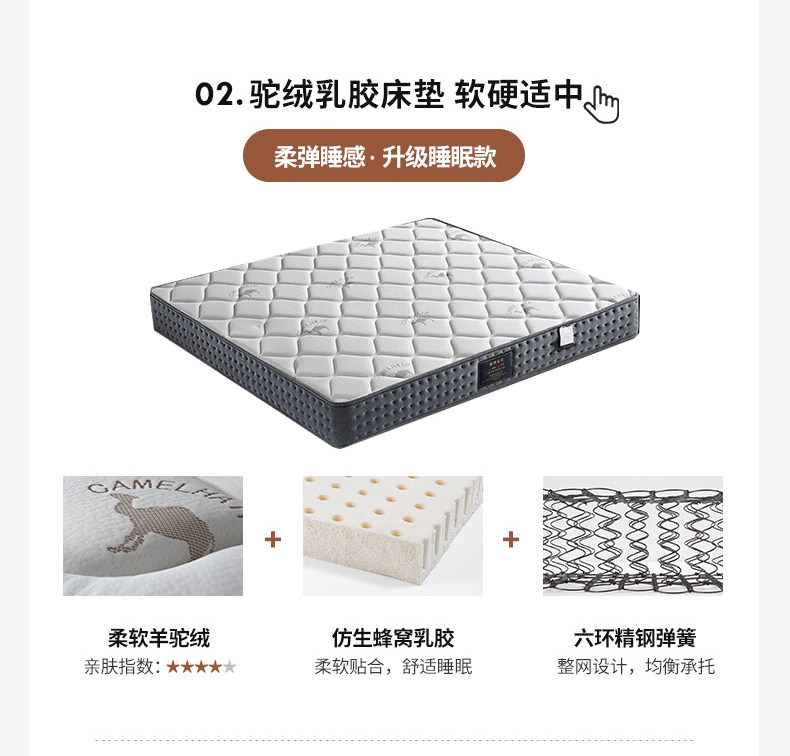Click the 柔软贴合，舒适睡眠 description text
This screenshot has width=790, height=756.
[393, 667]
